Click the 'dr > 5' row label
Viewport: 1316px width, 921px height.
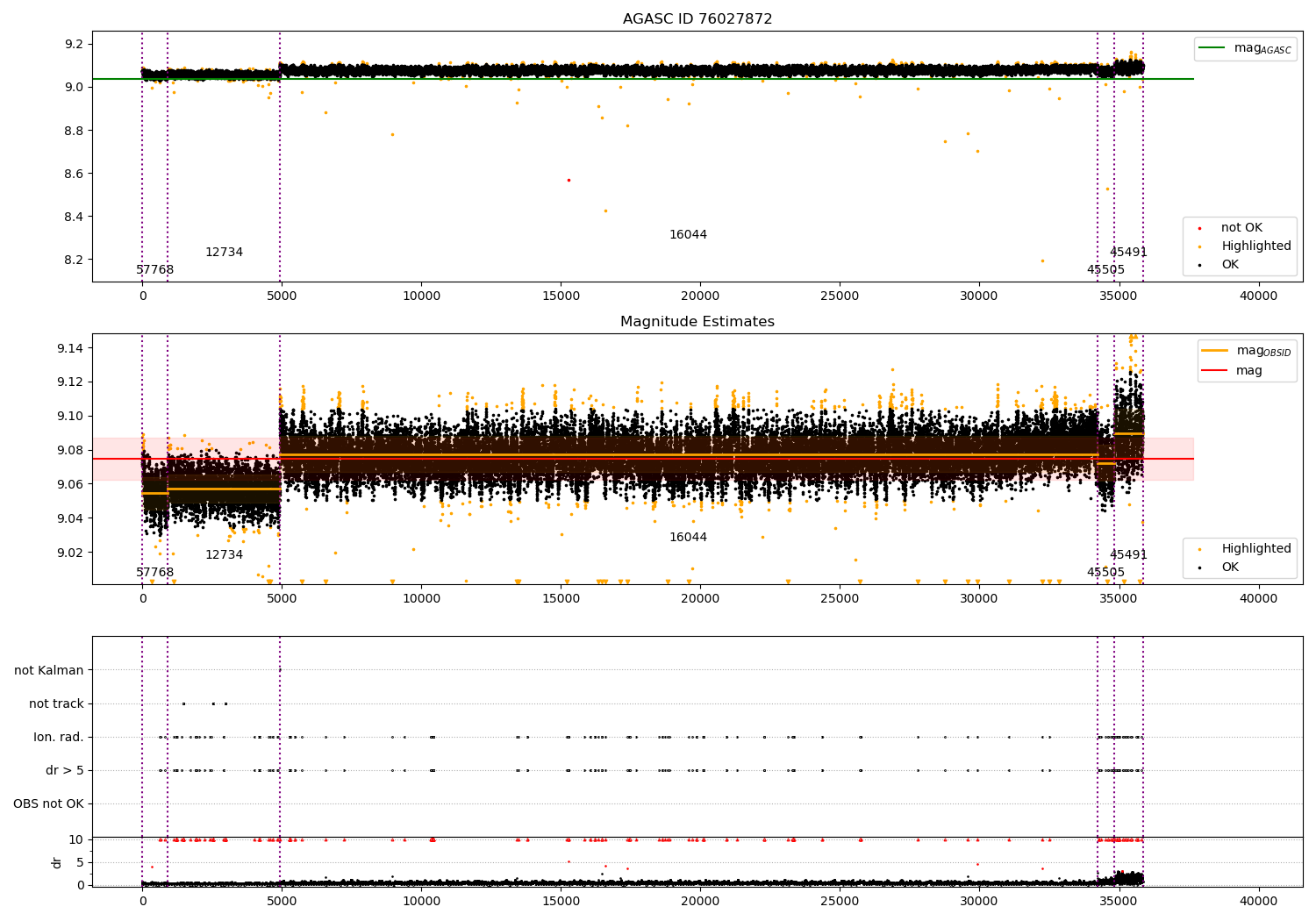[x=65, y=771]
